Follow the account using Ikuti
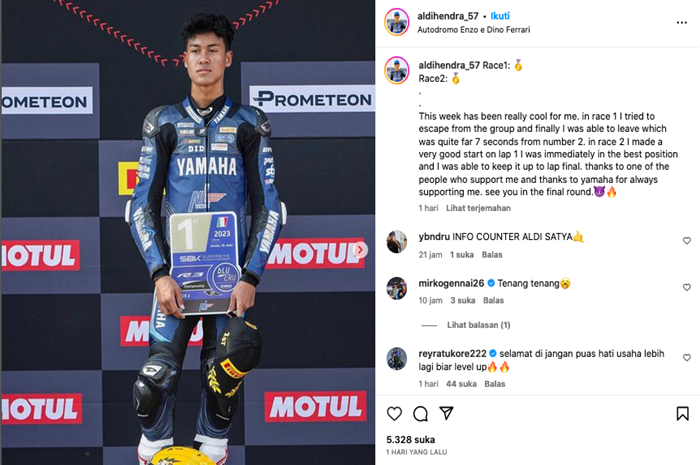700x465 pixels. tap(500, 16)
